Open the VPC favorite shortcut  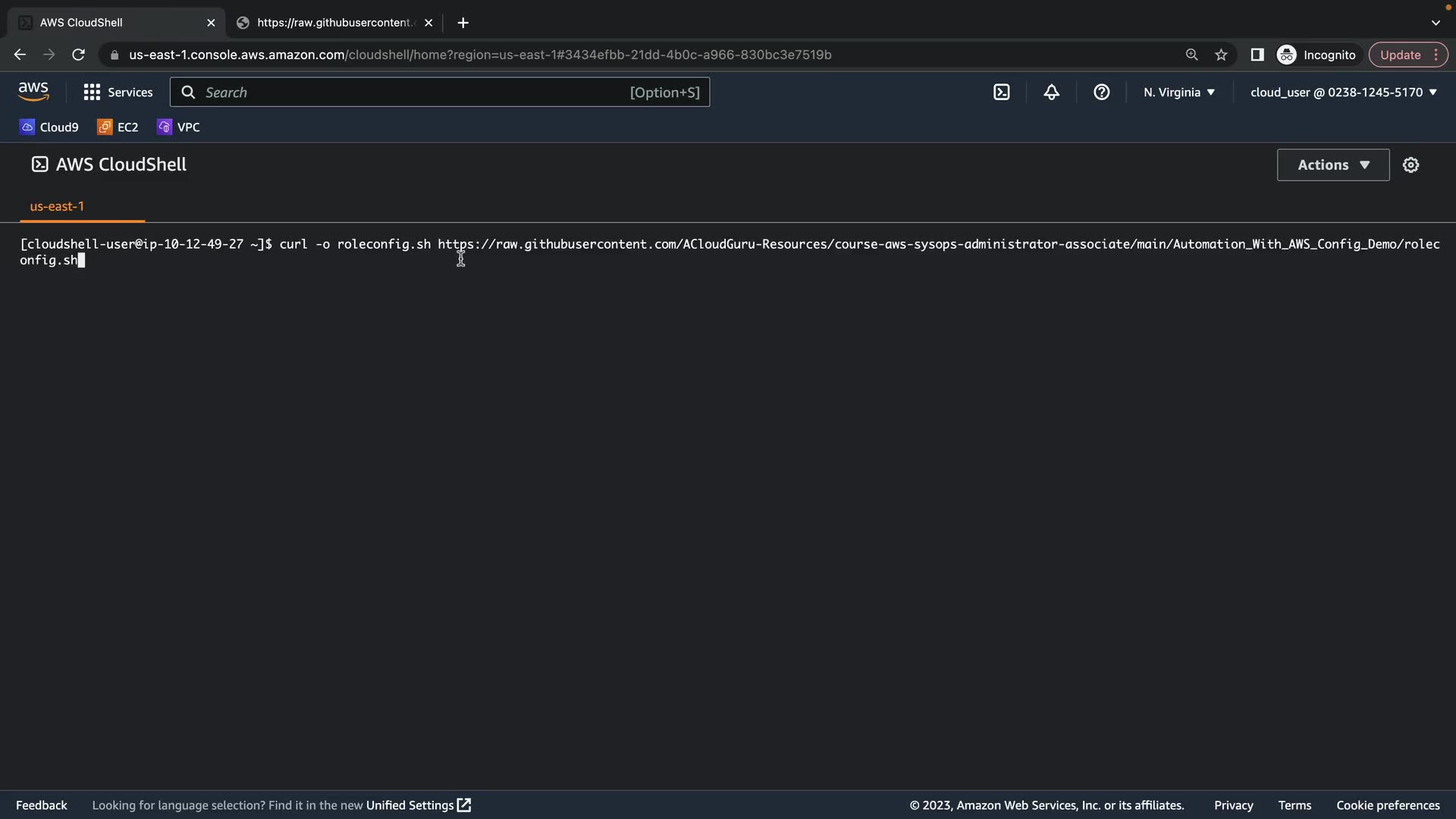(178, 127)
